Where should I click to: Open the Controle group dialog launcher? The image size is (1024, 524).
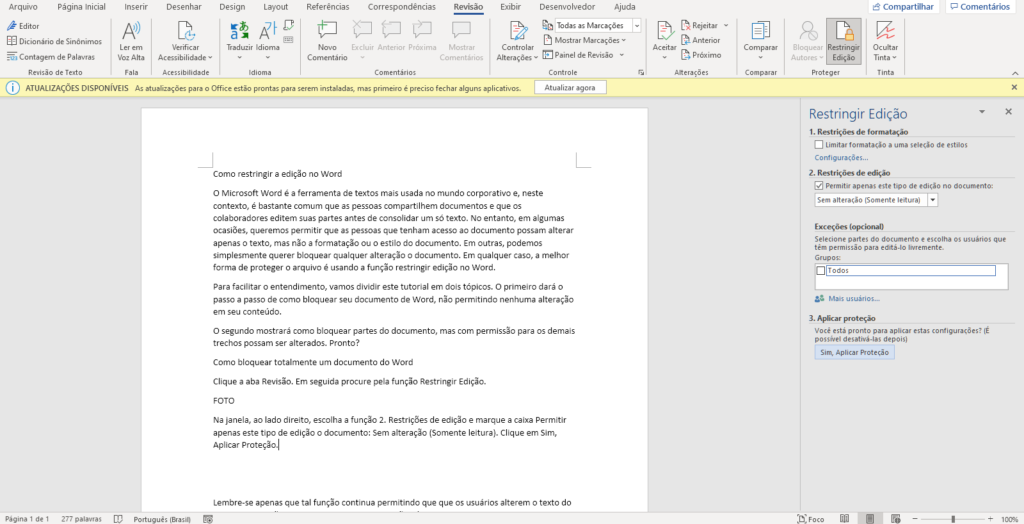[640, 72]
